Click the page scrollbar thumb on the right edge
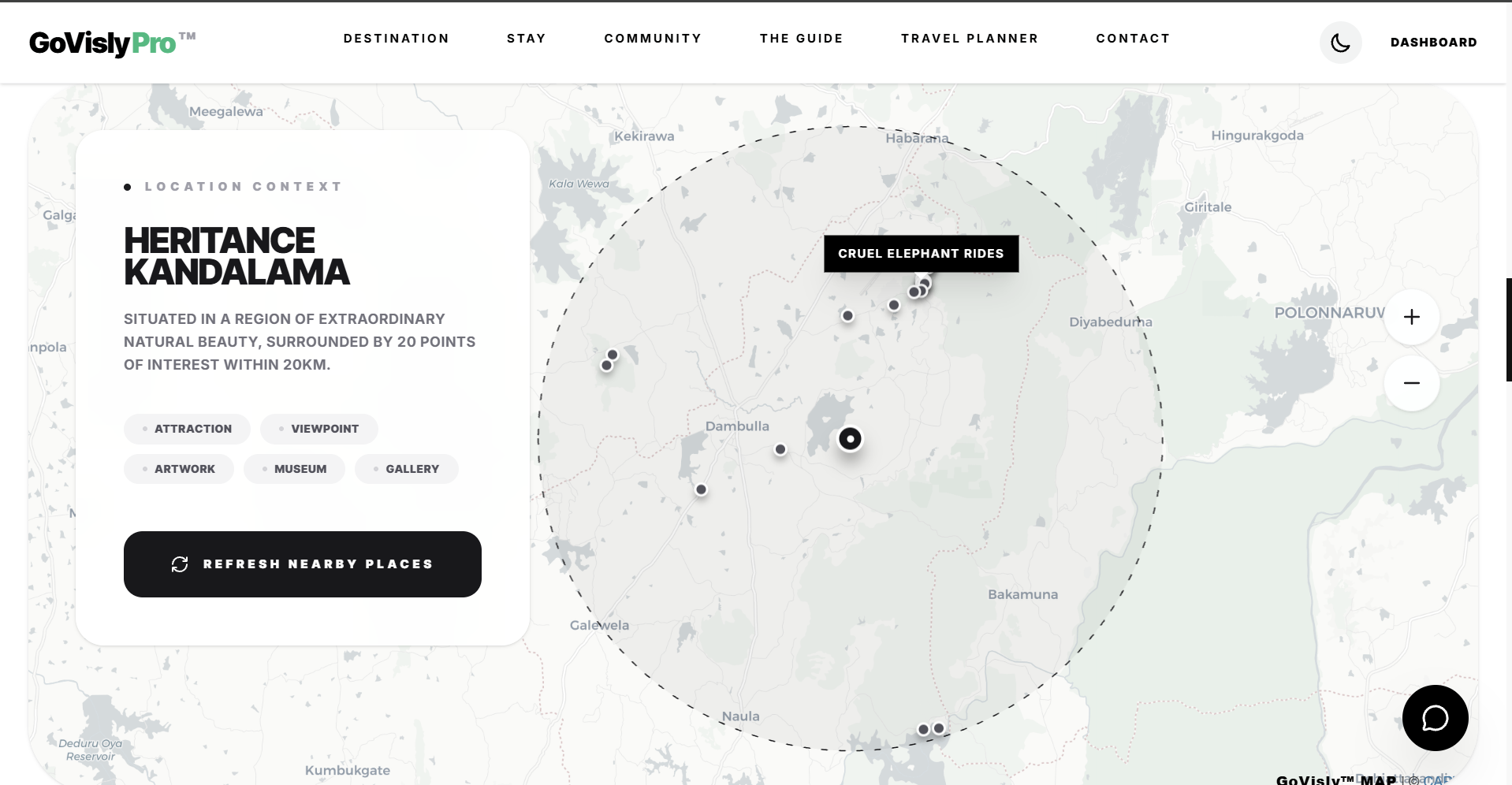Viewport: 1512px width, 785px height. (1509, 329)
